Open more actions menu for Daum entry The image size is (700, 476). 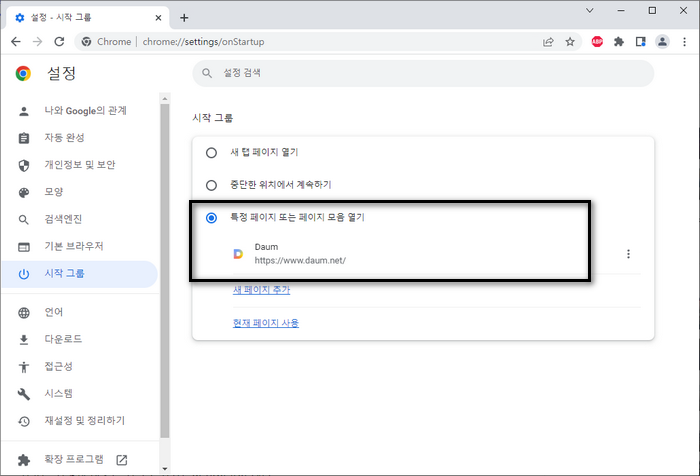pyautogui.click(x=628, y=254)
